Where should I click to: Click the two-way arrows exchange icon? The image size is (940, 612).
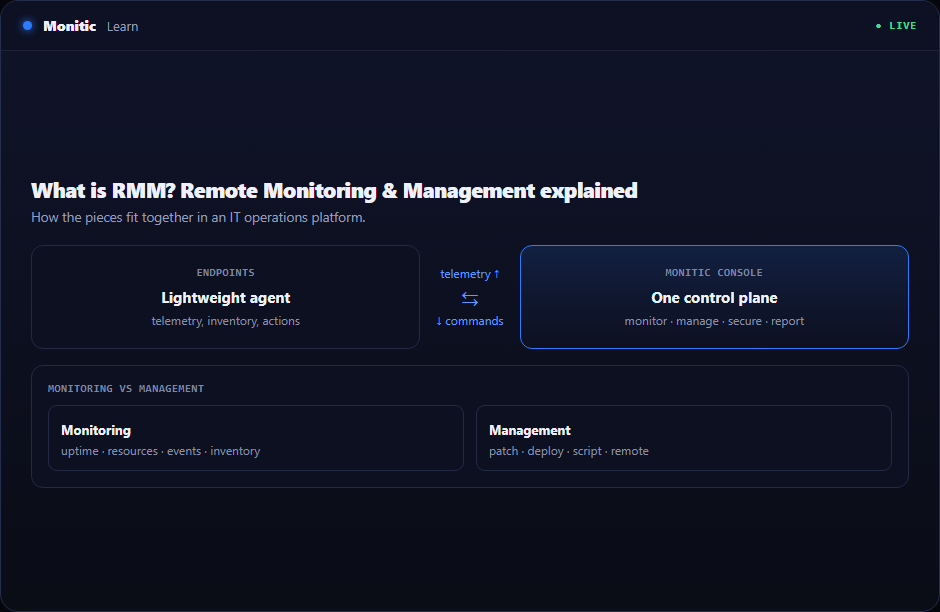point(469,298)
